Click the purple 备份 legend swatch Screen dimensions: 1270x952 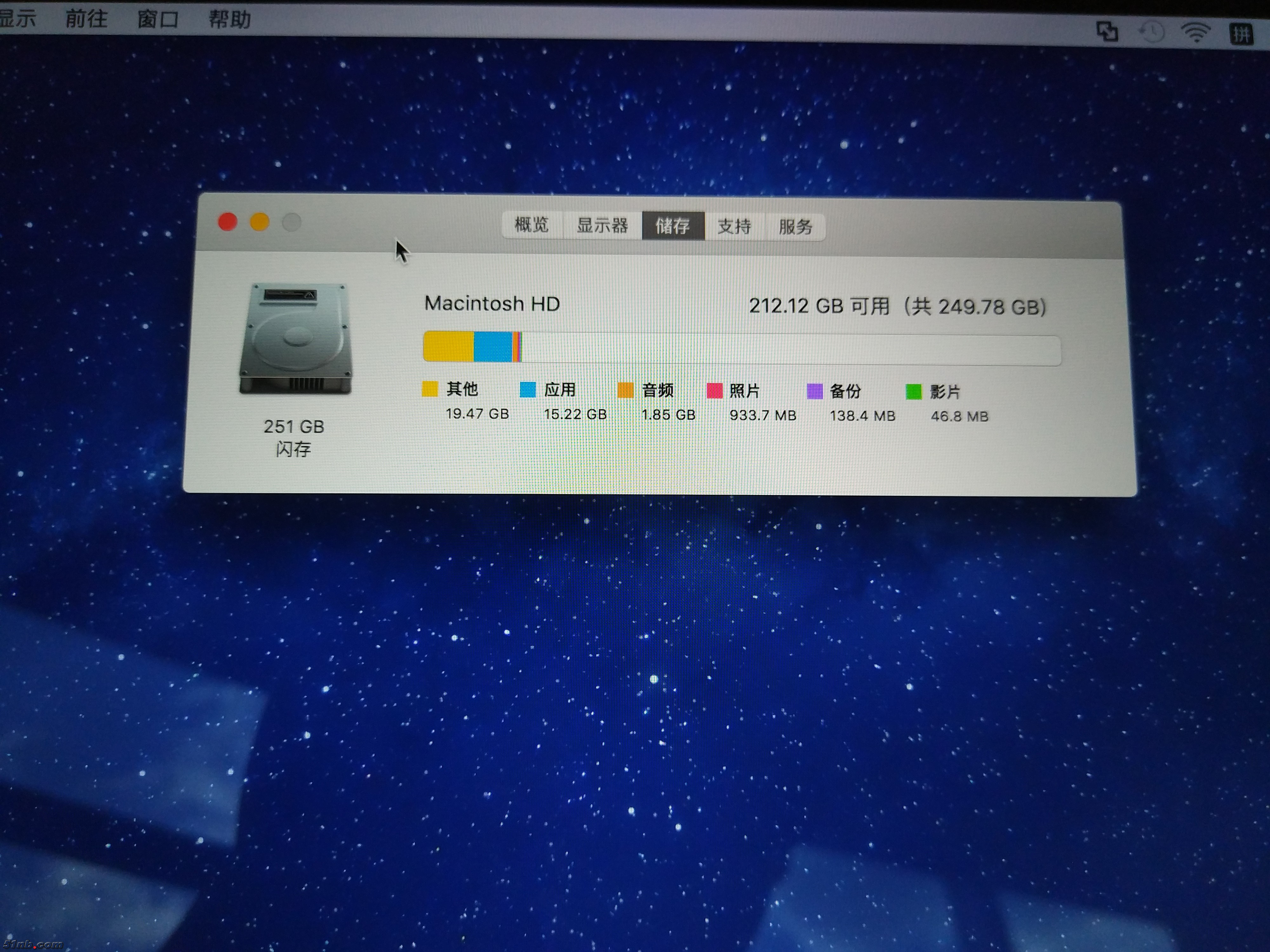[815, 391]
